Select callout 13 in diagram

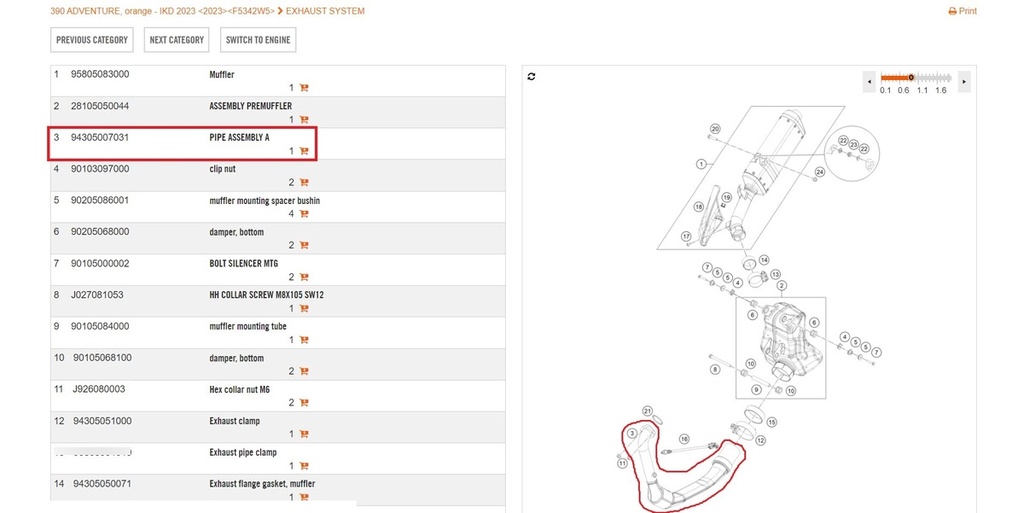pyautogui.click(x=775, y=275)
